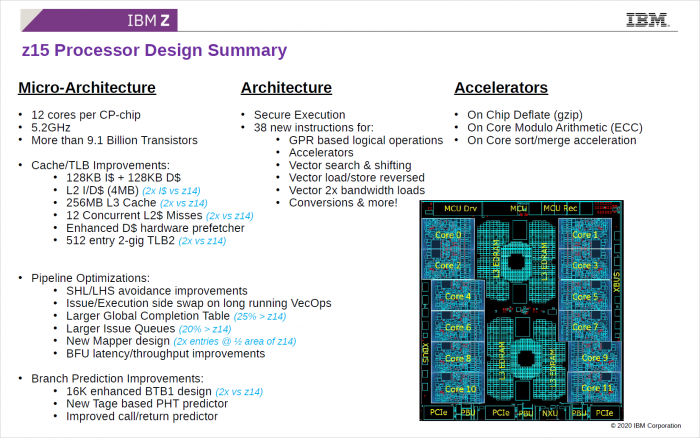The height and width of the screenshot is (438, 700).
Task: Click Core 9 block on chip diagram
Action: click(x=594, y=357)
